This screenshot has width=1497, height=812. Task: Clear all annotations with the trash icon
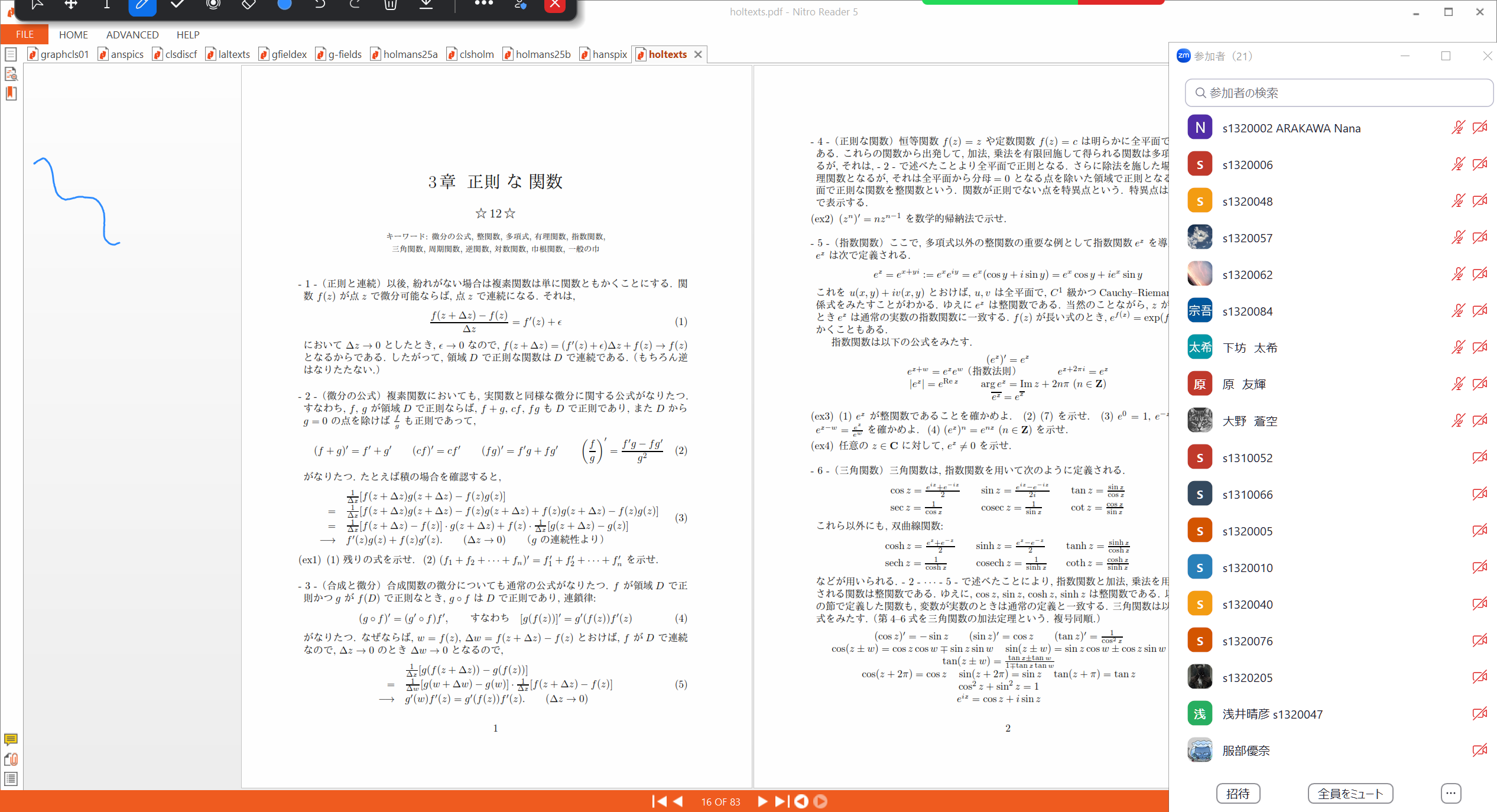389,5
